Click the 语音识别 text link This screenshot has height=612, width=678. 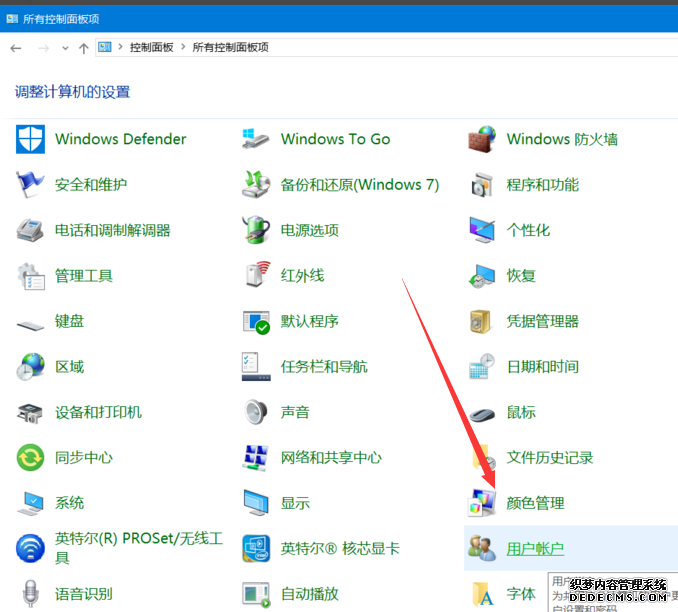point(84,594)
